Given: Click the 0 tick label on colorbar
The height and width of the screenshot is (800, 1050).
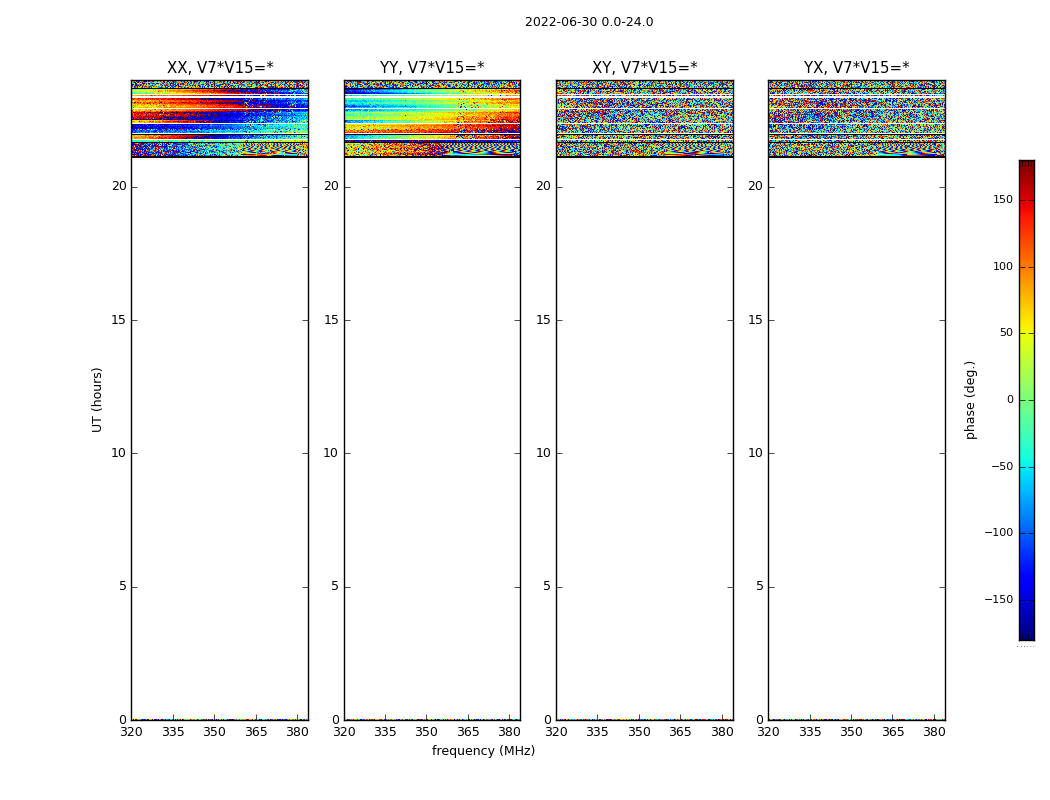Looking at the screenshot, I should pyautogui.click(x=1009, y=400).
